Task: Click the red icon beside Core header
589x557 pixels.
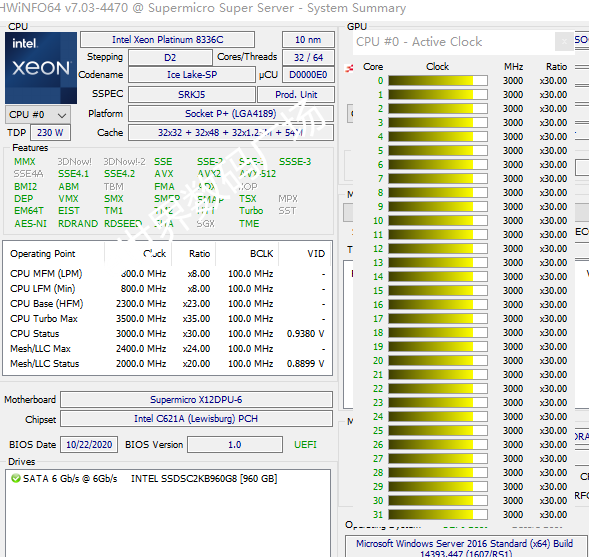Action: tap(350, 68)
